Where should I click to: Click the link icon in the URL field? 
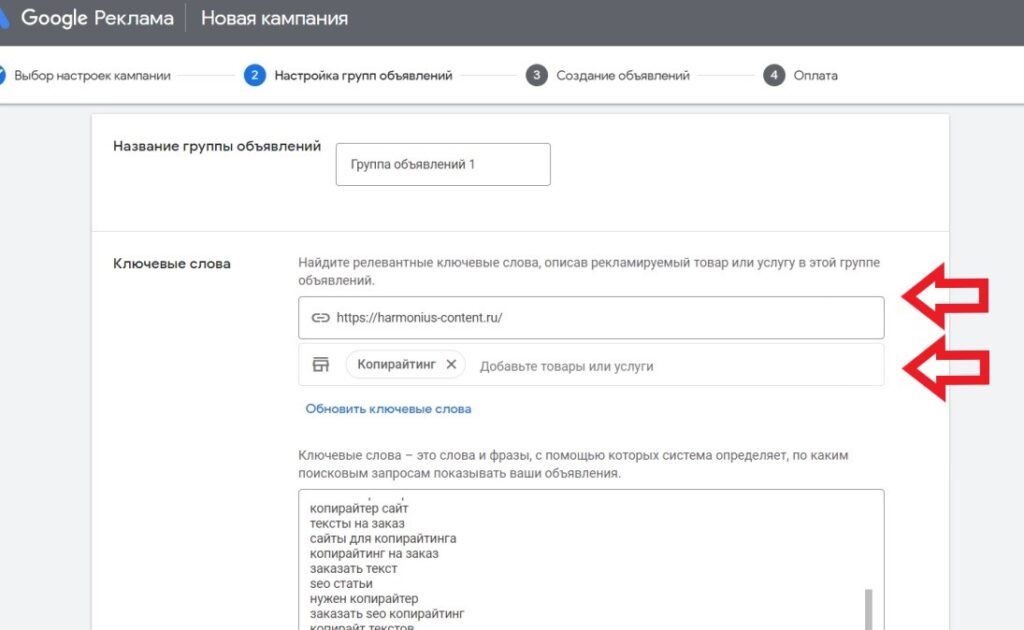pos(320,318)
